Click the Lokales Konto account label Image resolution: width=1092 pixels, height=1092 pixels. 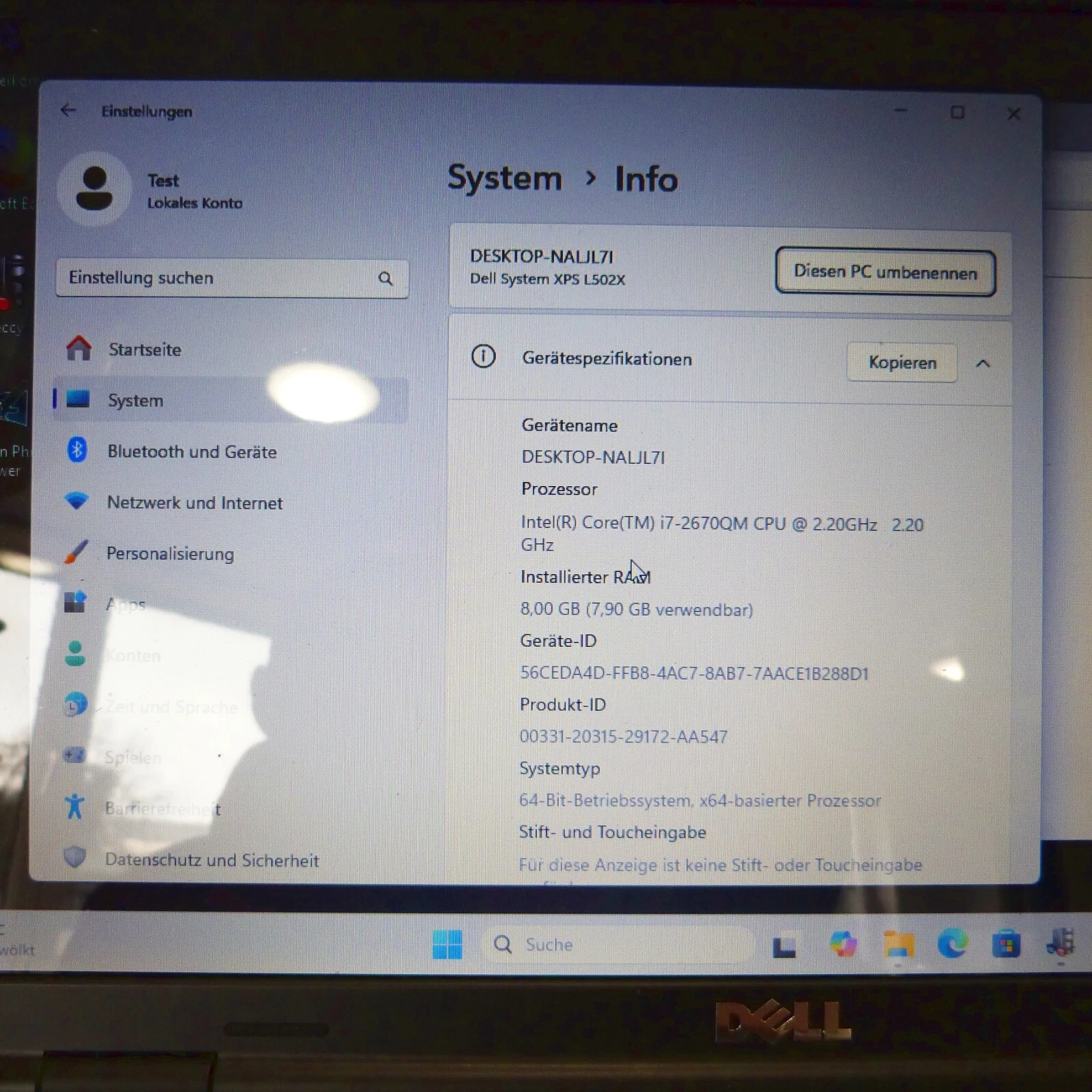tap(195, 203)
